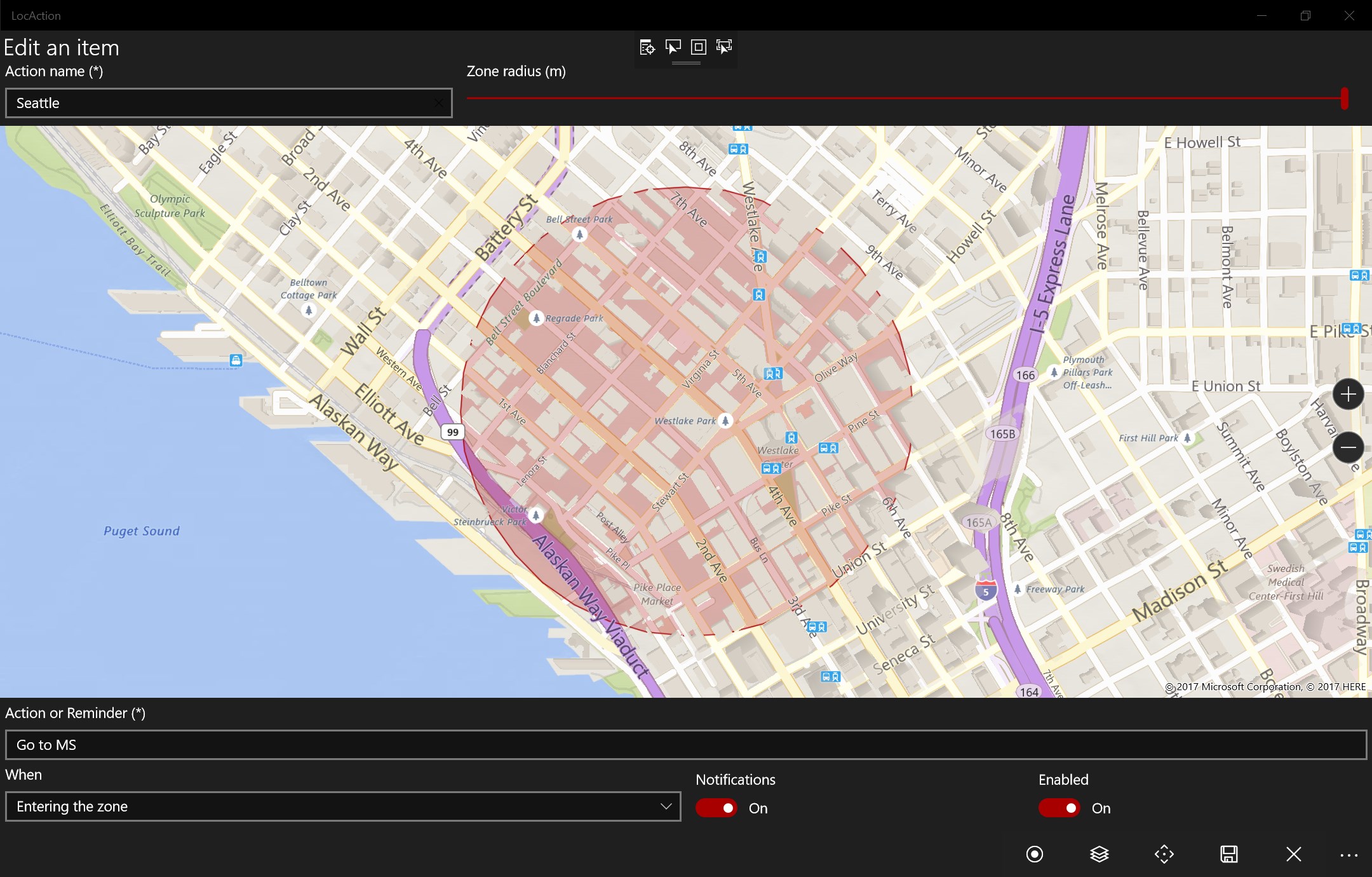The width and height of the screenshot is (1372, 877).
Task: Turn off the Enabled switch
Action: point(1059,808)
